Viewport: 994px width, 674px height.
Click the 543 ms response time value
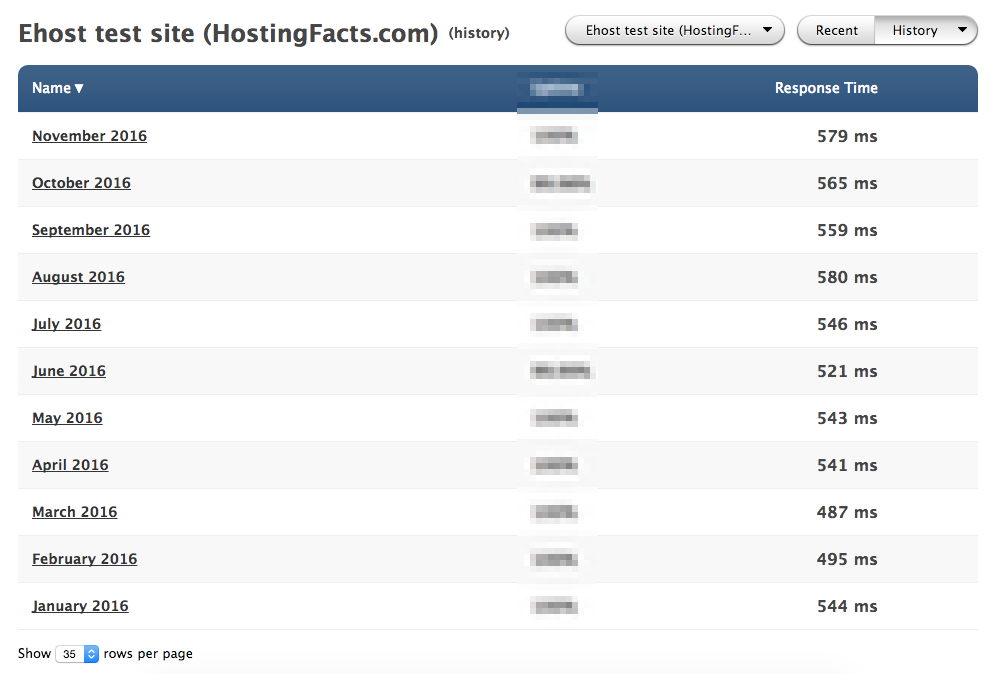click(x=847, y=418)
